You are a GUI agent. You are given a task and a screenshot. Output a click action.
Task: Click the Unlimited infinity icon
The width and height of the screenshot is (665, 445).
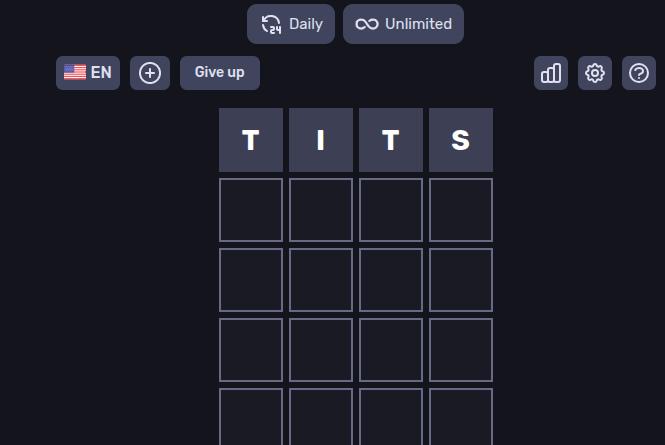[367, 24]
